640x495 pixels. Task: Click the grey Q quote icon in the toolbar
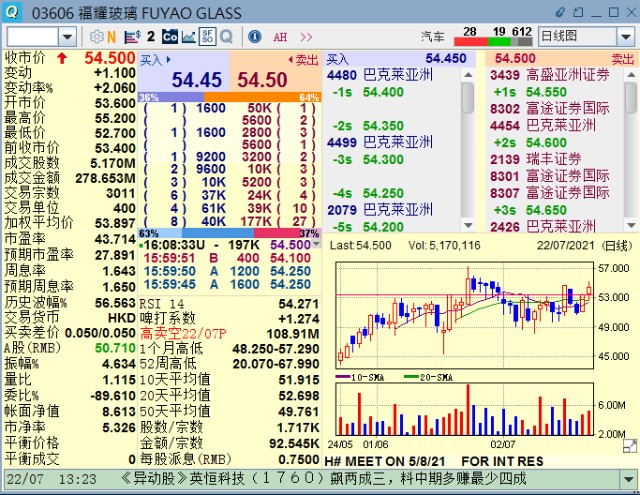pos(227,37)
